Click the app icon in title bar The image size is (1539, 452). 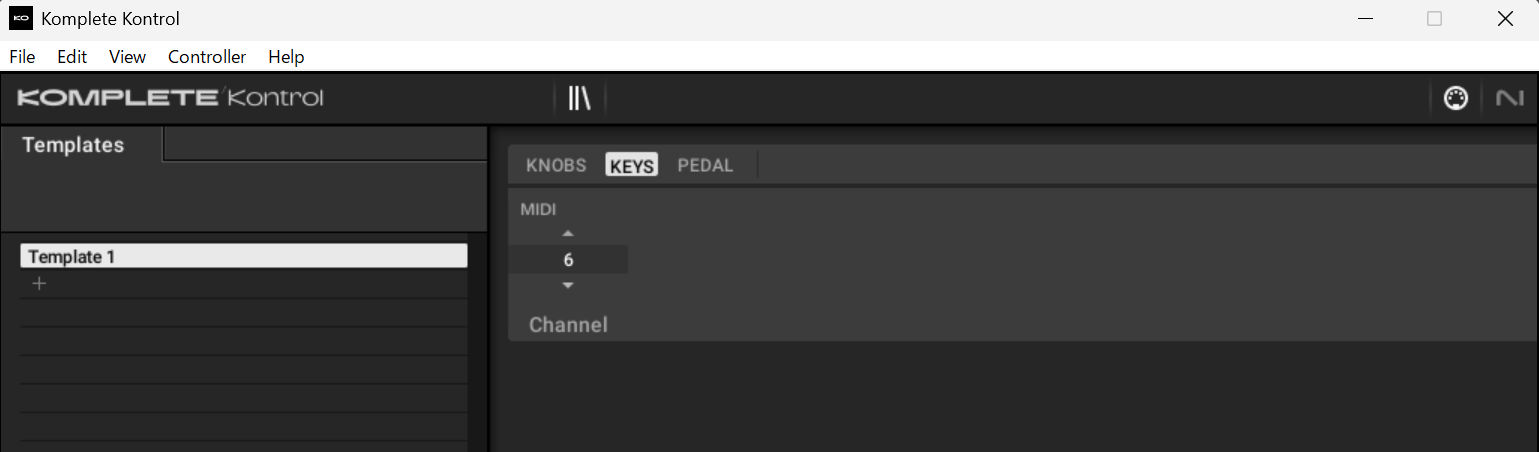21,19
